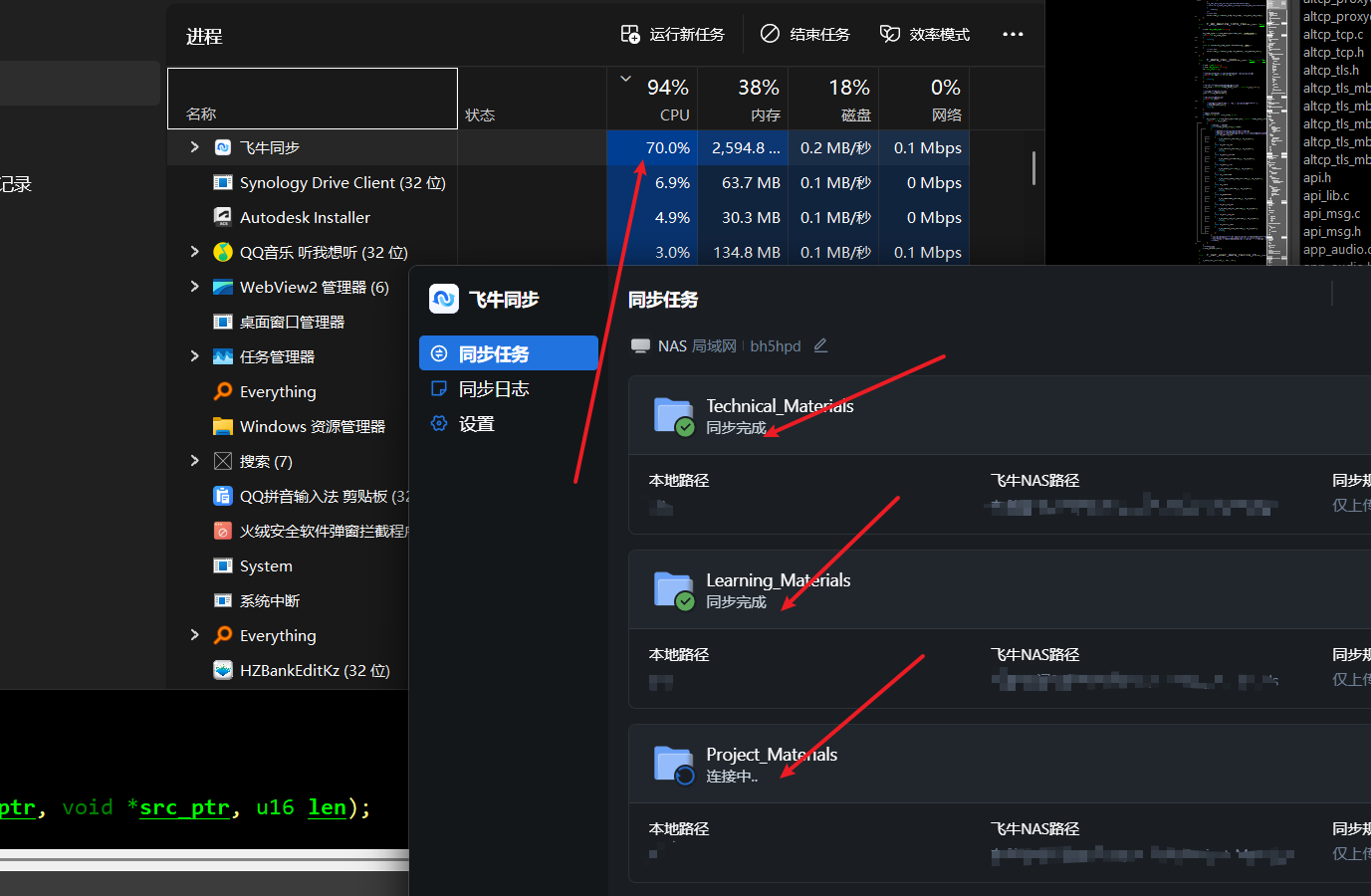Click the QQ音乐 process icon

tap(223, 252)
